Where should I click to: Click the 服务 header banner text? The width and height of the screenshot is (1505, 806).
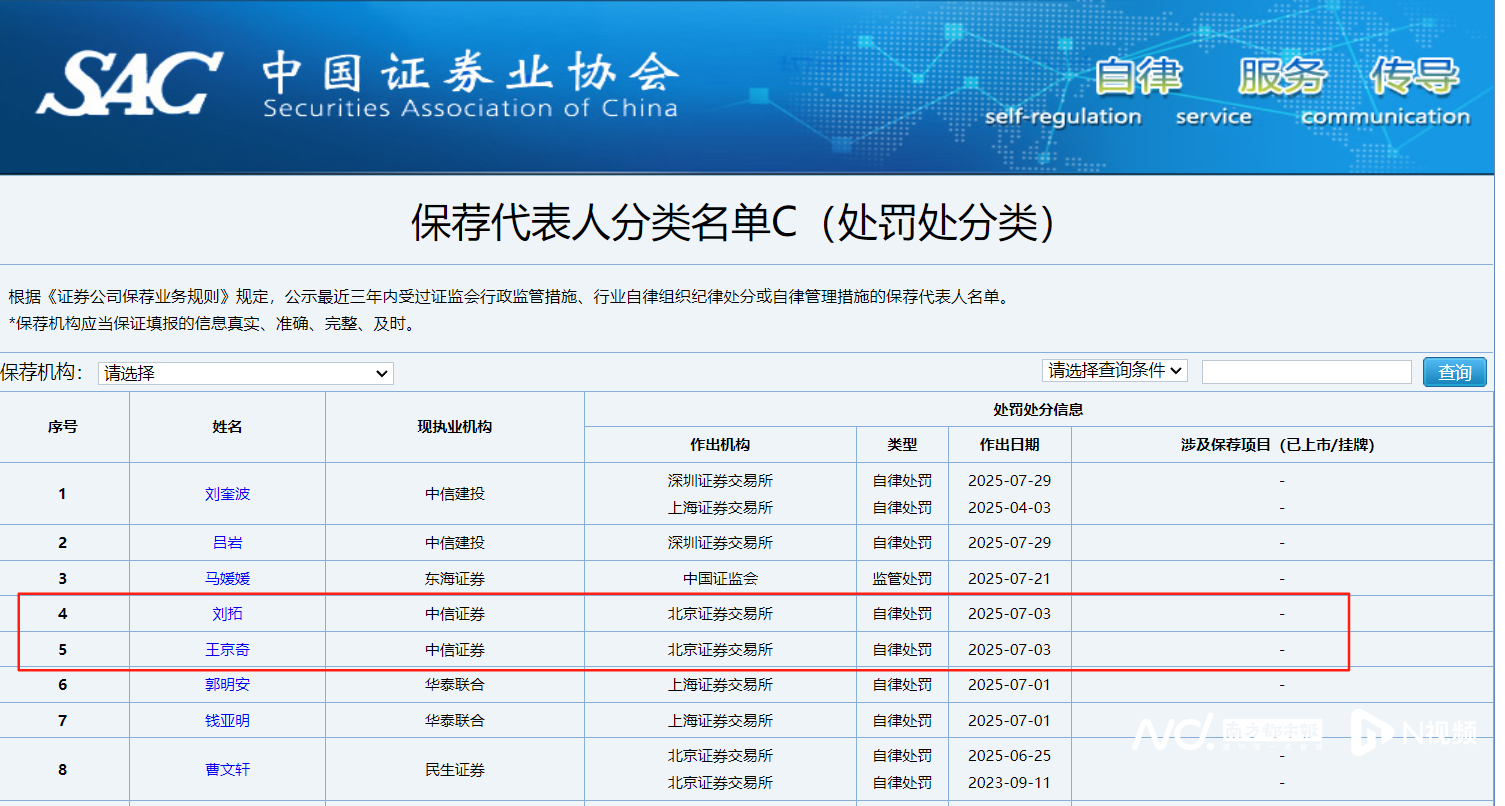(1281, 76)
